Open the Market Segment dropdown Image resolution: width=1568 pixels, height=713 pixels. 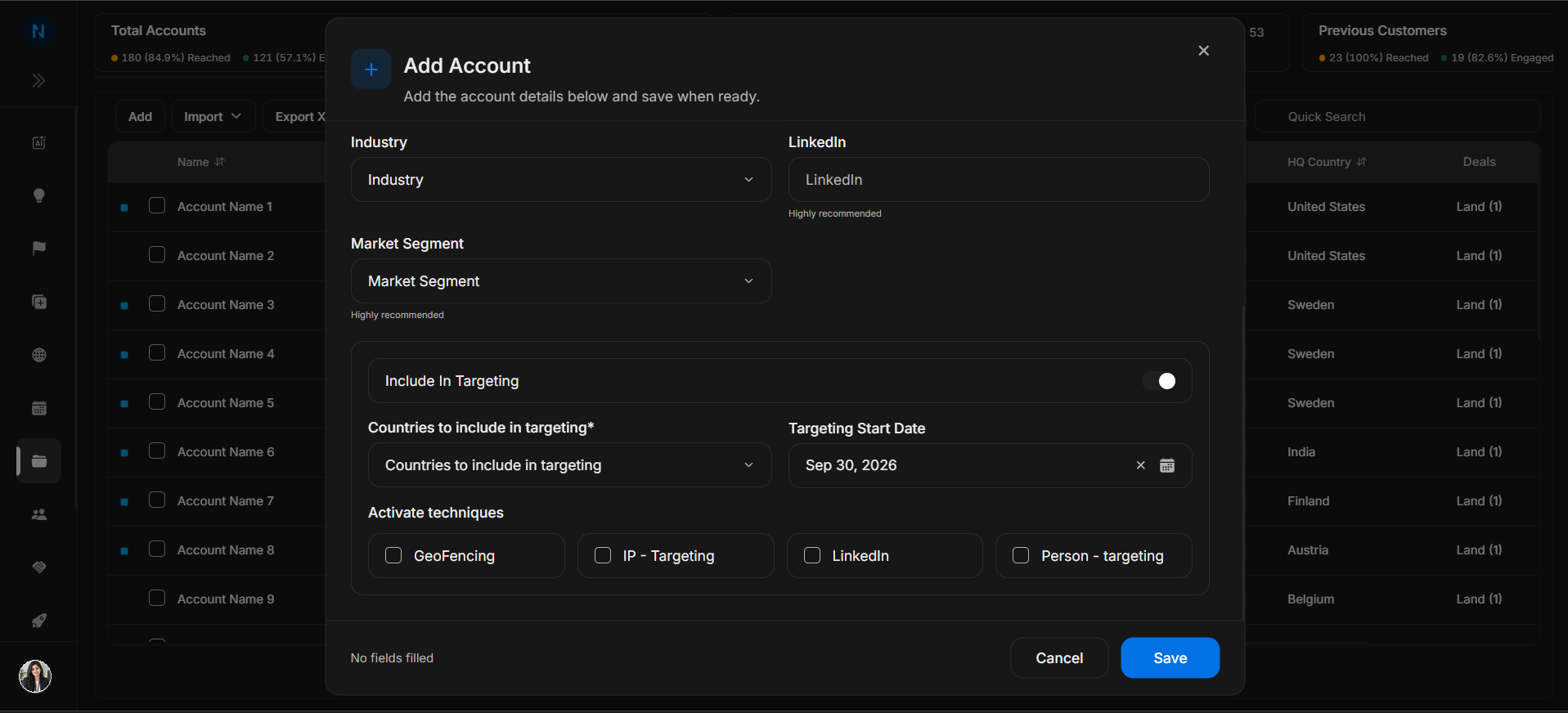point(561,281)
